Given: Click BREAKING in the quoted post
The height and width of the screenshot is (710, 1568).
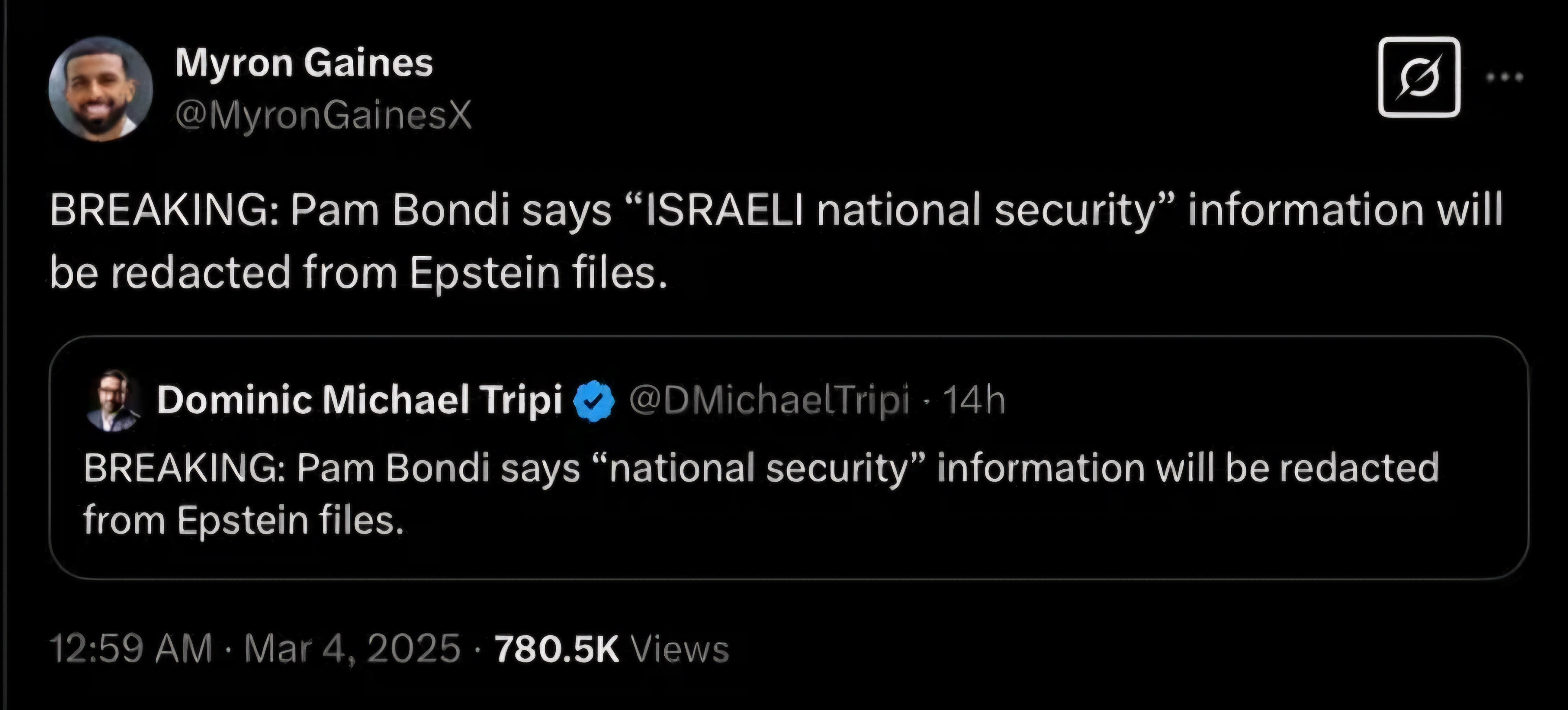Looking at the screenshot, I should pos(184,468).
